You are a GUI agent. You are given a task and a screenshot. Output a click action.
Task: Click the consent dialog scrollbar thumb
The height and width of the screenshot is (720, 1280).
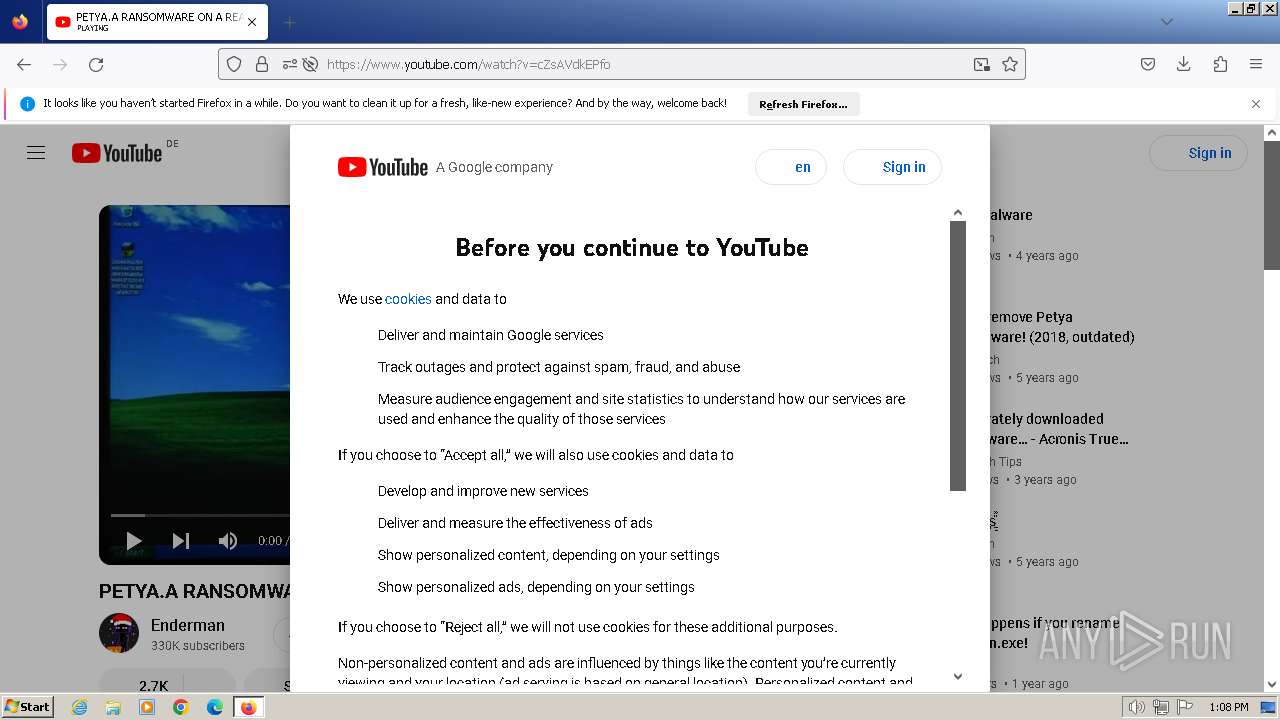pos(958,356)
